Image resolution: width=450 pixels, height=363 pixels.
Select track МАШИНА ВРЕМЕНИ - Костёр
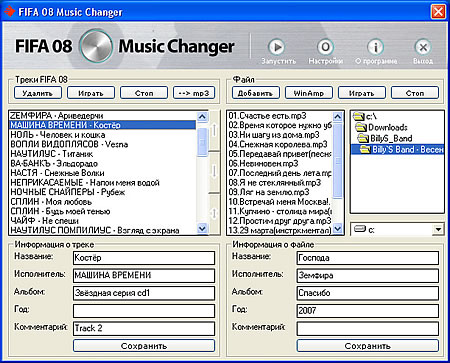coord(103,125)
